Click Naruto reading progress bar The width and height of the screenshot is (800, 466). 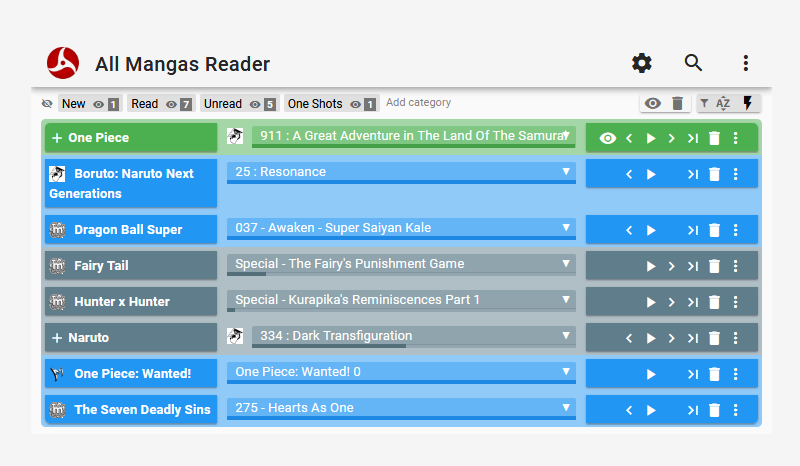pos(413,346)
